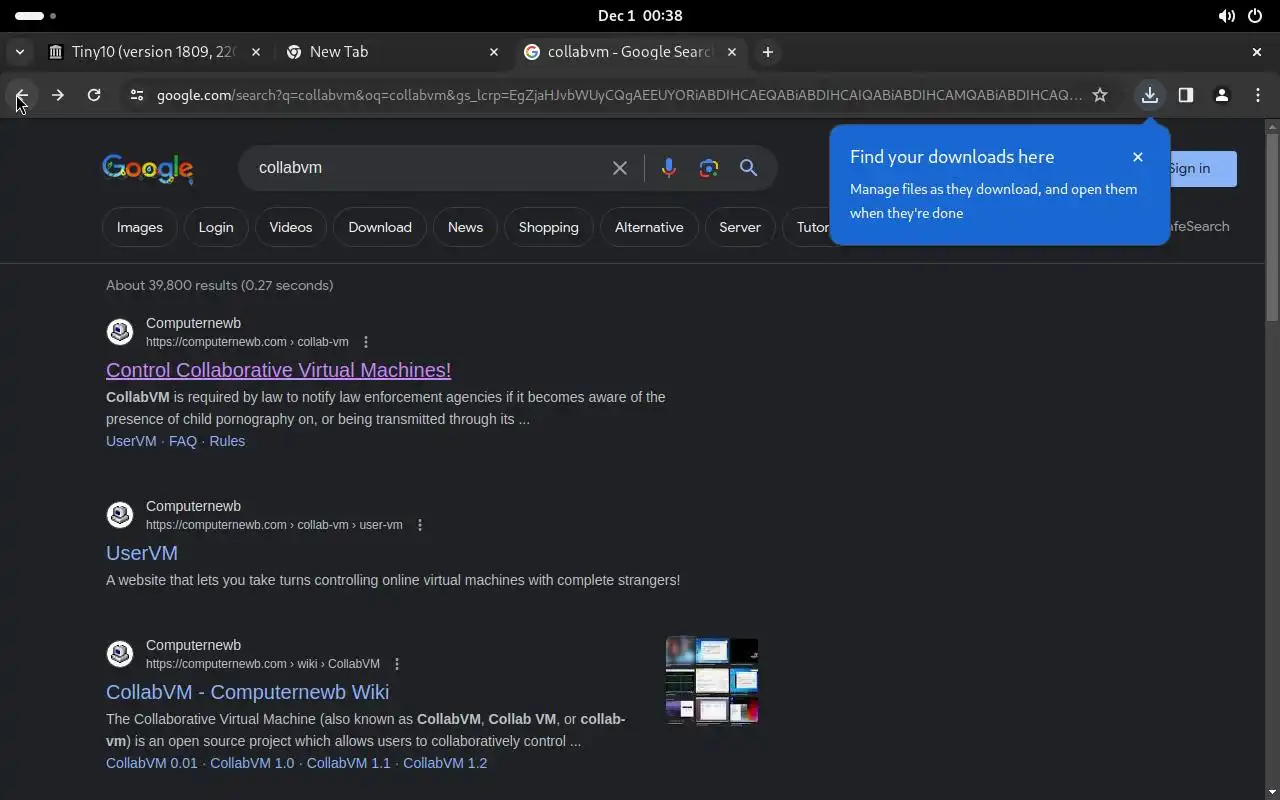The width and height of the screenshot is (1280, 800).
Task: Open Control Collaborative Virtual Machines link
Action: point(278,370)
